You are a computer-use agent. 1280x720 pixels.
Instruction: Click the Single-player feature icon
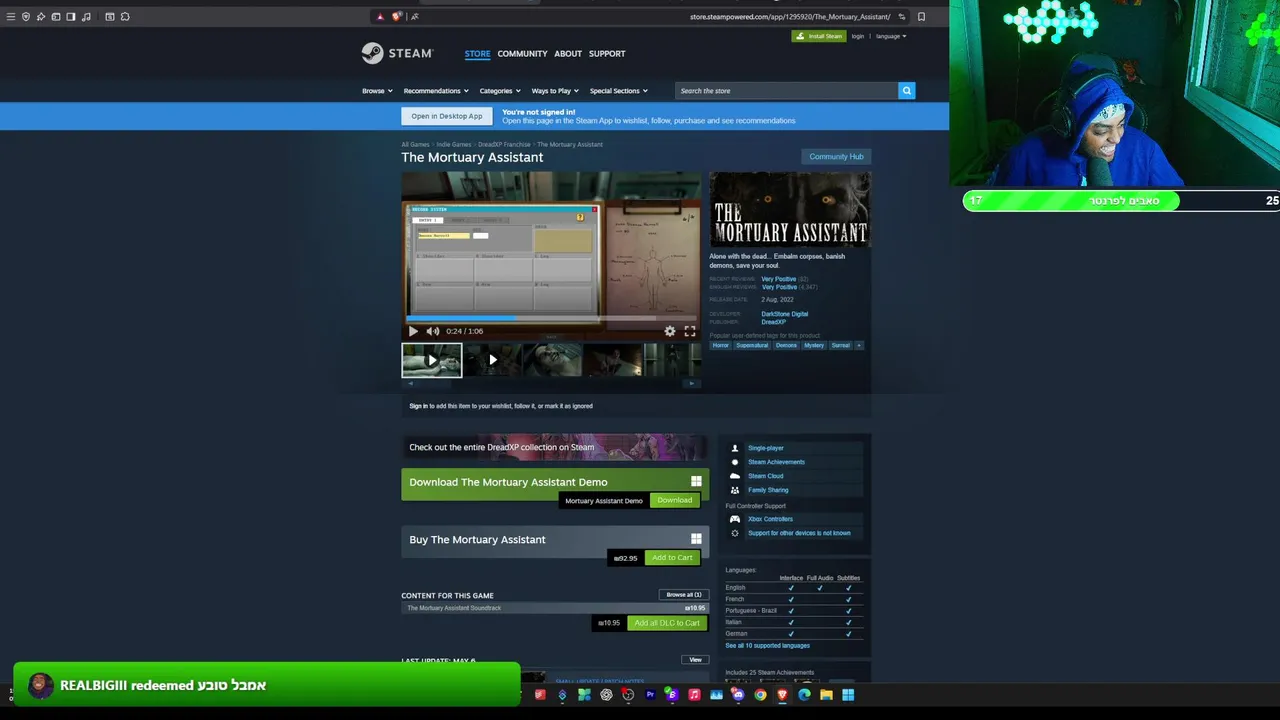point(735,448)
